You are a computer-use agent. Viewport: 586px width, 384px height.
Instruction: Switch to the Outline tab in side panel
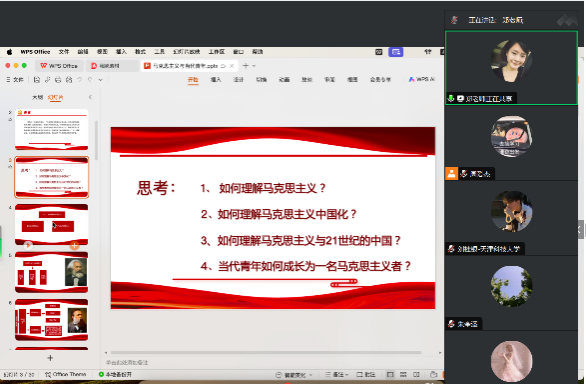[x=37, y=97]
